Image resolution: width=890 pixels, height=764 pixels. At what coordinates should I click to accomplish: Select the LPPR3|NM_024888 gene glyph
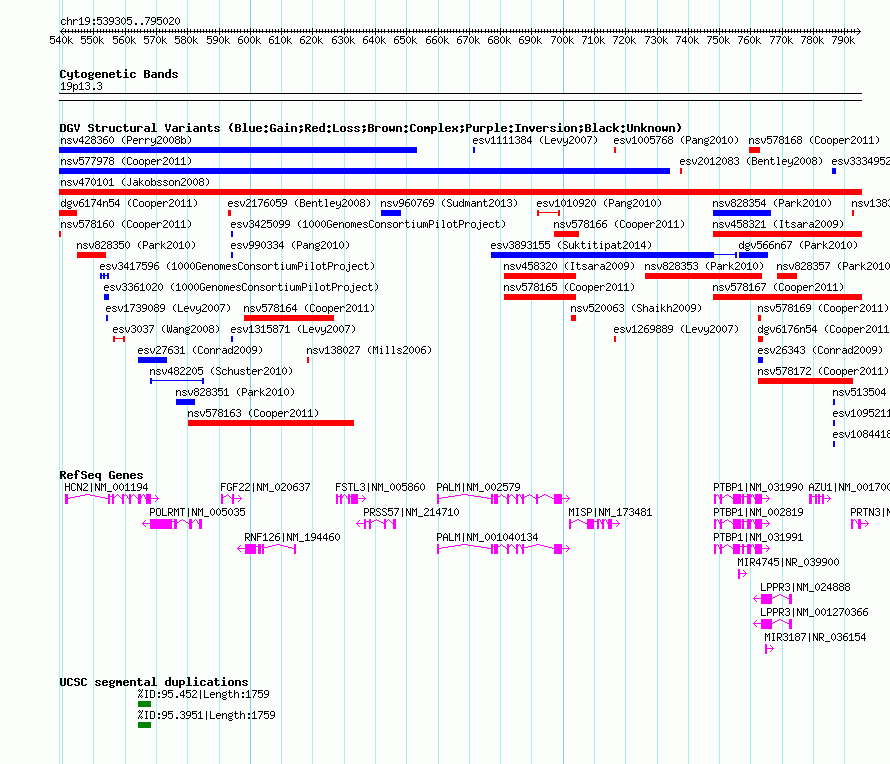coord(773,599)
